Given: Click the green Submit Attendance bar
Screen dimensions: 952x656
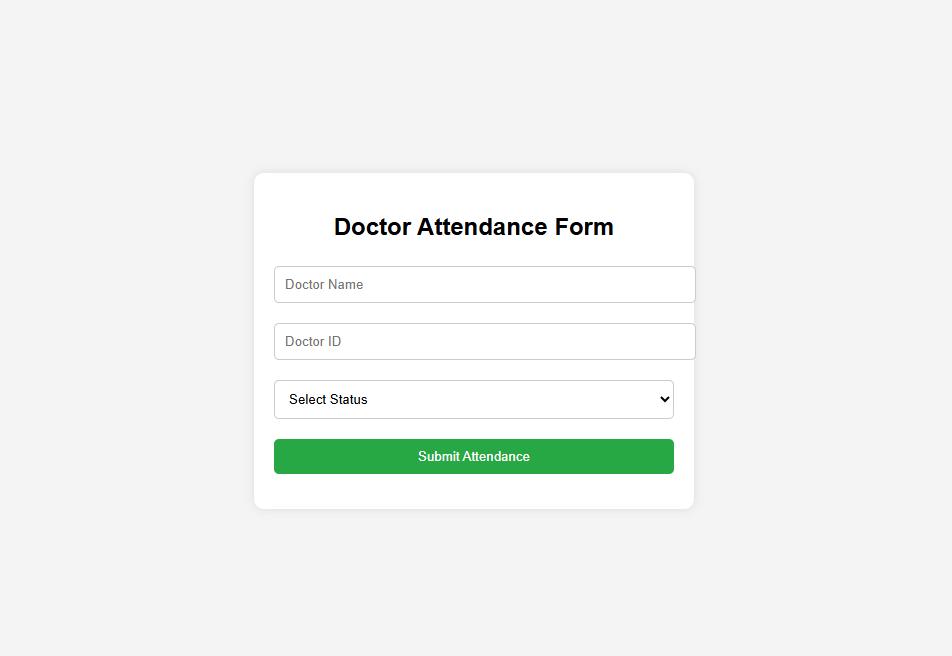Looking at the screenshot, I should pos(473,456).
